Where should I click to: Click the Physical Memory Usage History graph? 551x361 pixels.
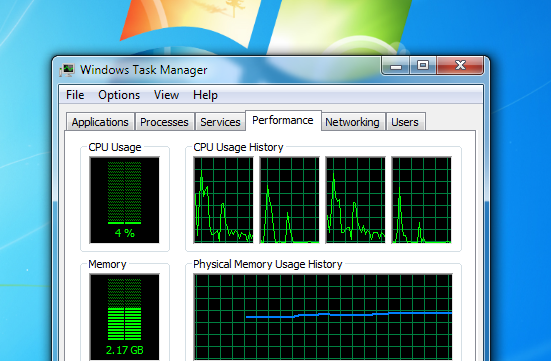point(323,317)
